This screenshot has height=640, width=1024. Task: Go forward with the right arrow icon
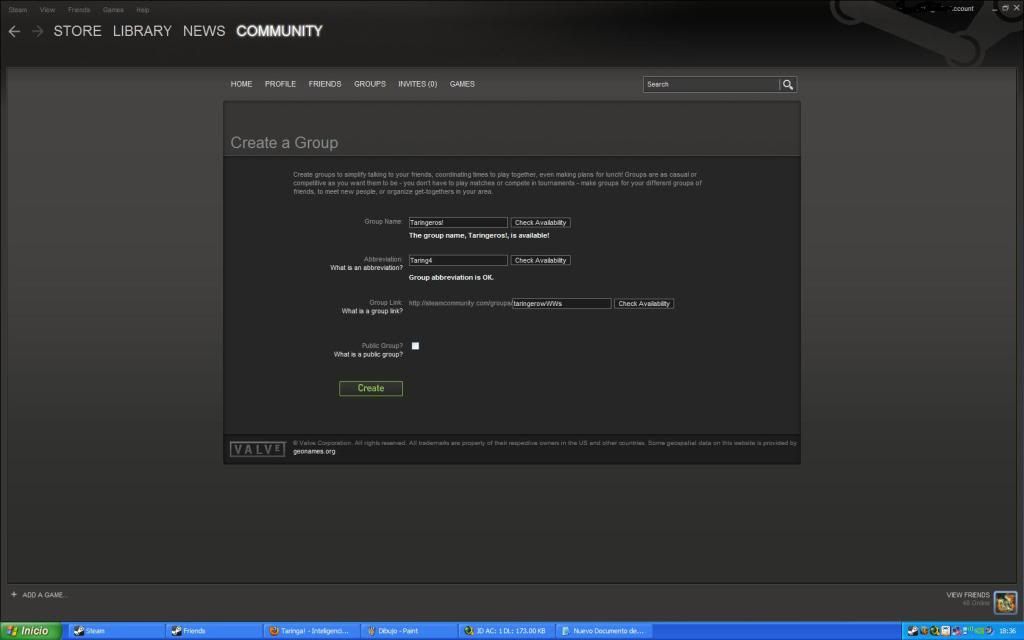pyautogui.click(x=38, y=31)
